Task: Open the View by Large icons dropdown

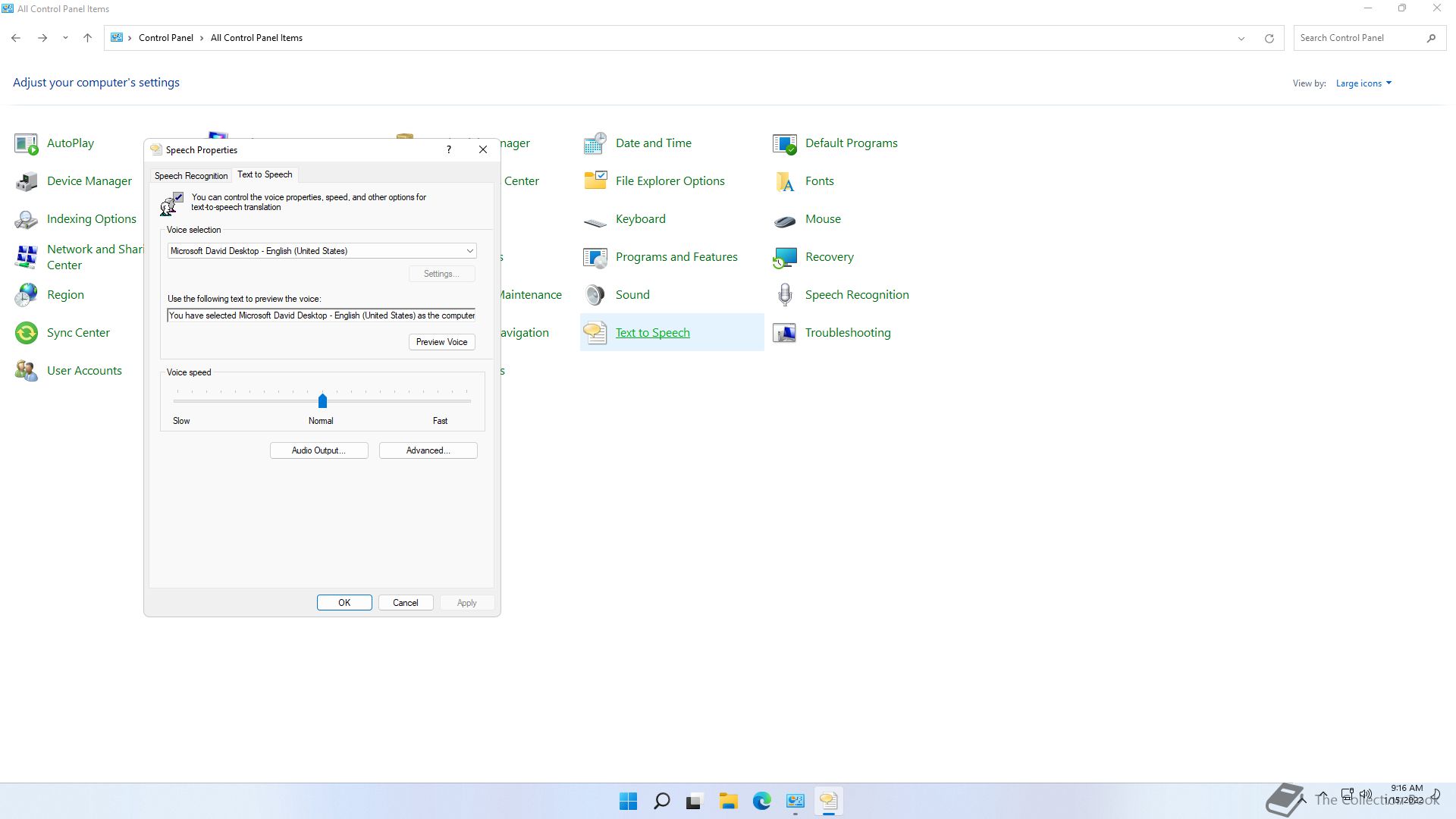Action: [x=1363, y=83]
